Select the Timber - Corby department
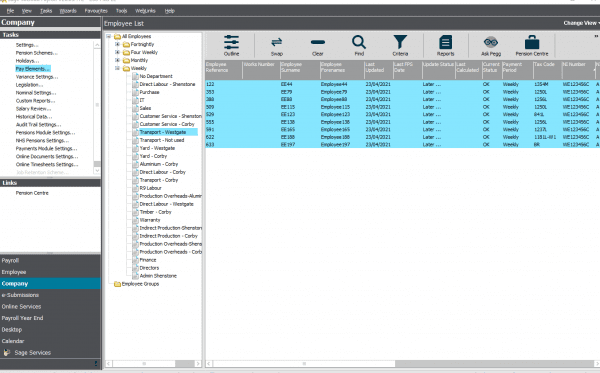 [x=155, y=212]
